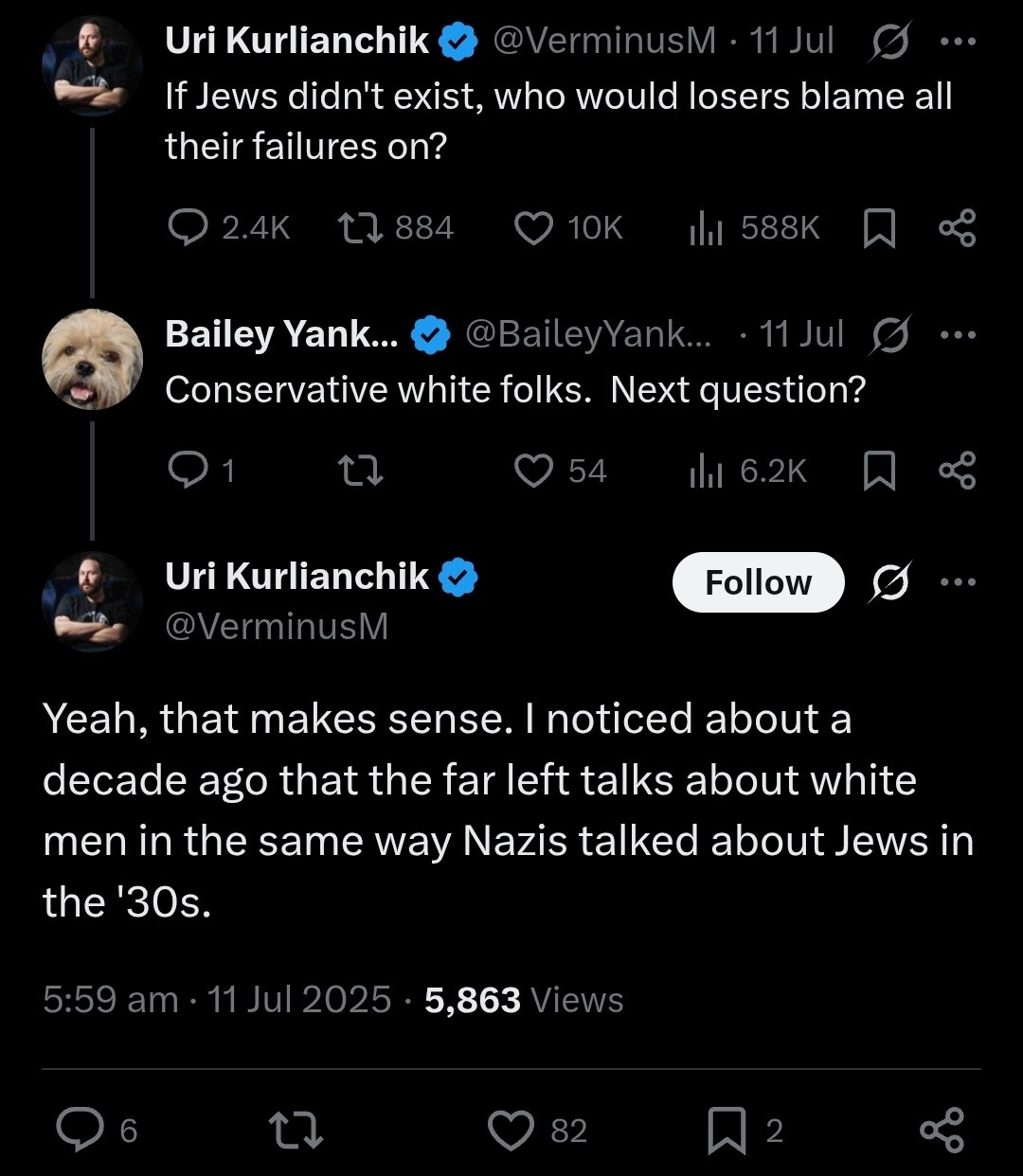This screenshot has height=1176, width=1023.
Task: Bookmark the main tweet with 2 bookmarks
Action: click(727, 1131)
